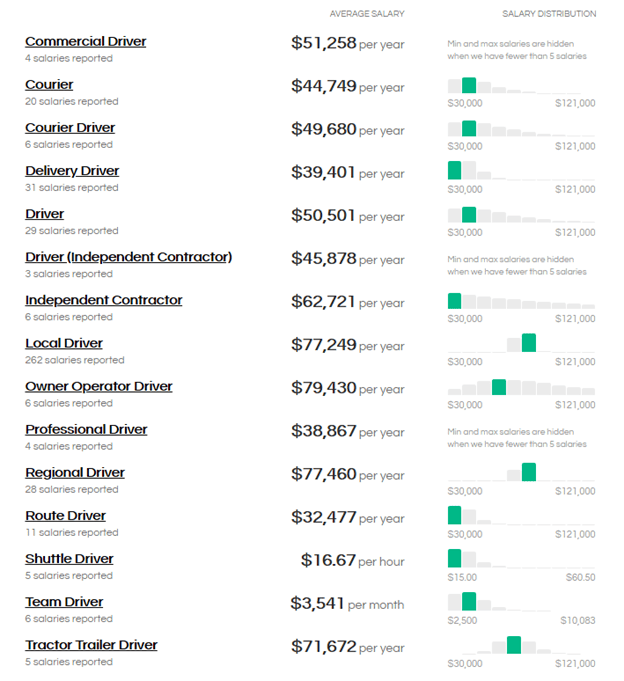The height and width of the screenshot is (681, 624).
Task: Select the Local Driver link
Action: pos(64,343)
